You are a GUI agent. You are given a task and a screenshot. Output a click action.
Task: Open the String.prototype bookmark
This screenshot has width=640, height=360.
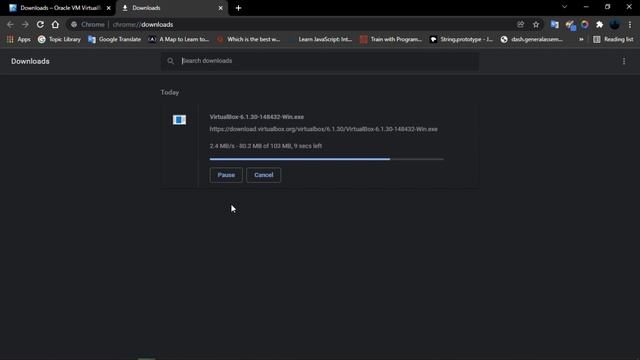click(x=462, y=39)
